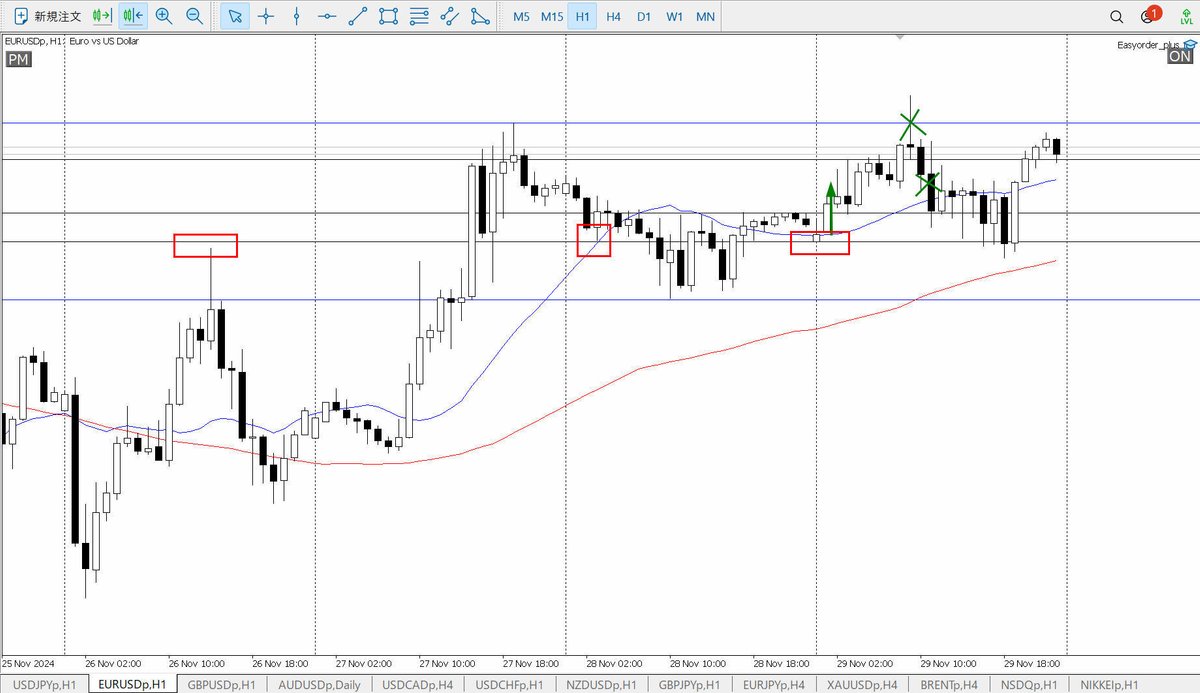Select the Fibonacci retracement lines tool

[x=420, y=16]
